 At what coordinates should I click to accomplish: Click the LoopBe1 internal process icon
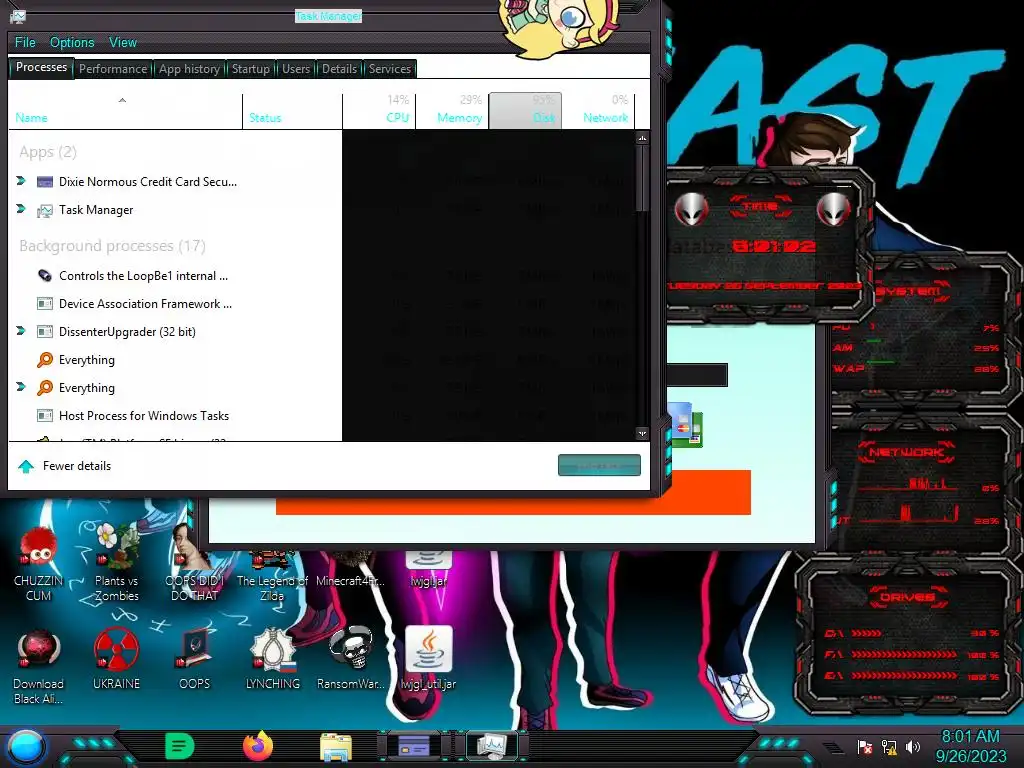click(44, 276)
